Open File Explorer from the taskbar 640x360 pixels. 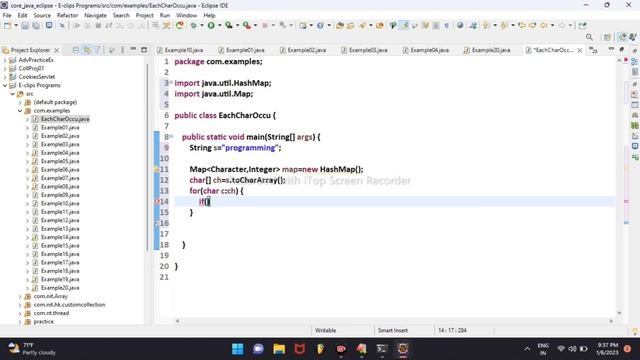(279, 349)
